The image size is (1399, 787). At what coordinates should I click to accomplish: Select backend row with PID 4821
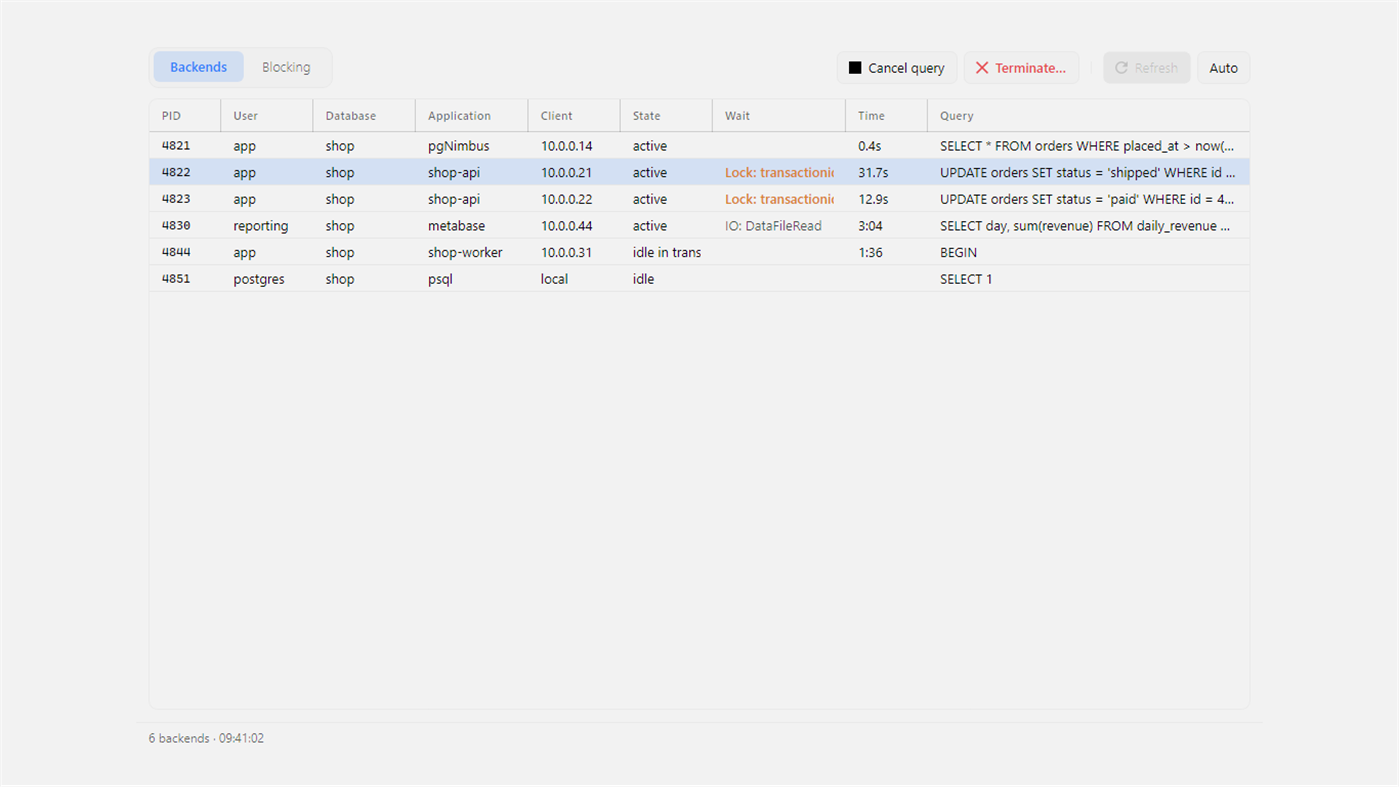[x=699, y=146]
